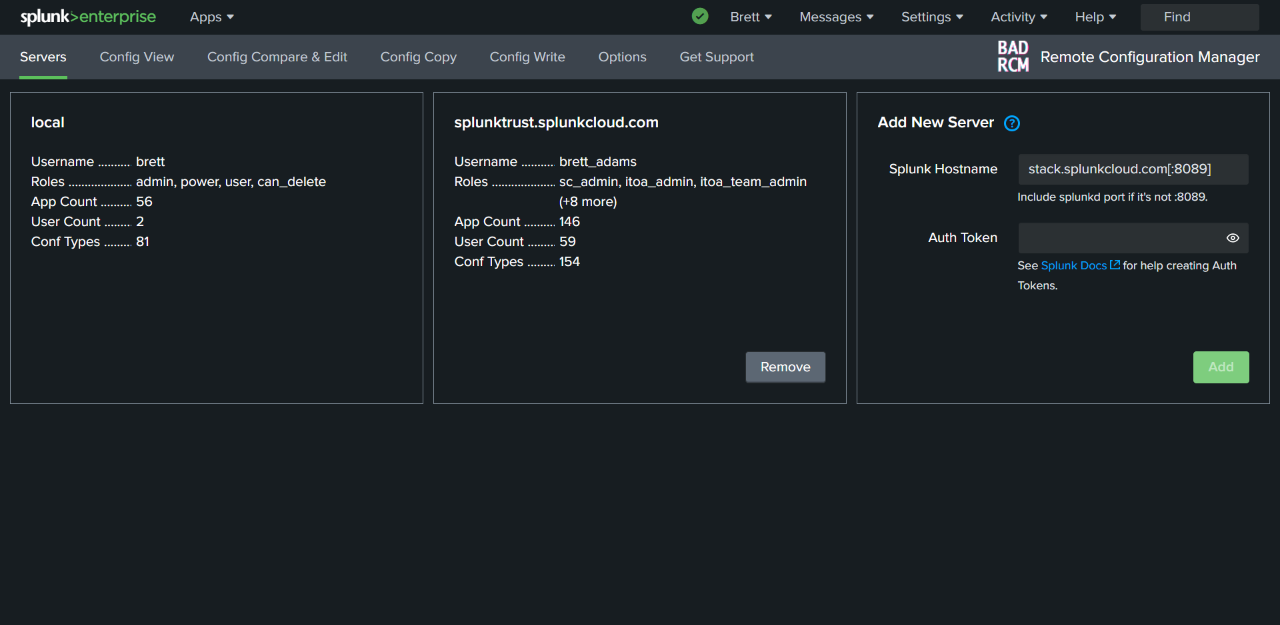Open the Get Support tab
This screenshot has width=1280, height=625.
coord(716,57)
